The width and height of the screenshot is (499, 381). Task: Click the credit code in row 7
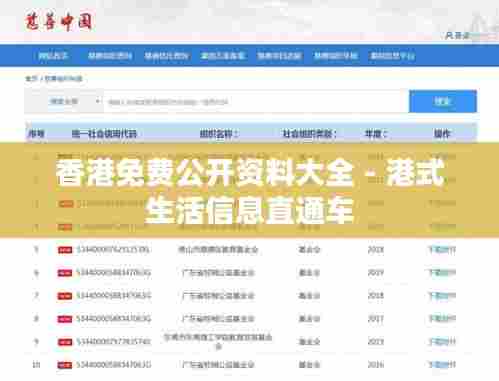(114, 296)
